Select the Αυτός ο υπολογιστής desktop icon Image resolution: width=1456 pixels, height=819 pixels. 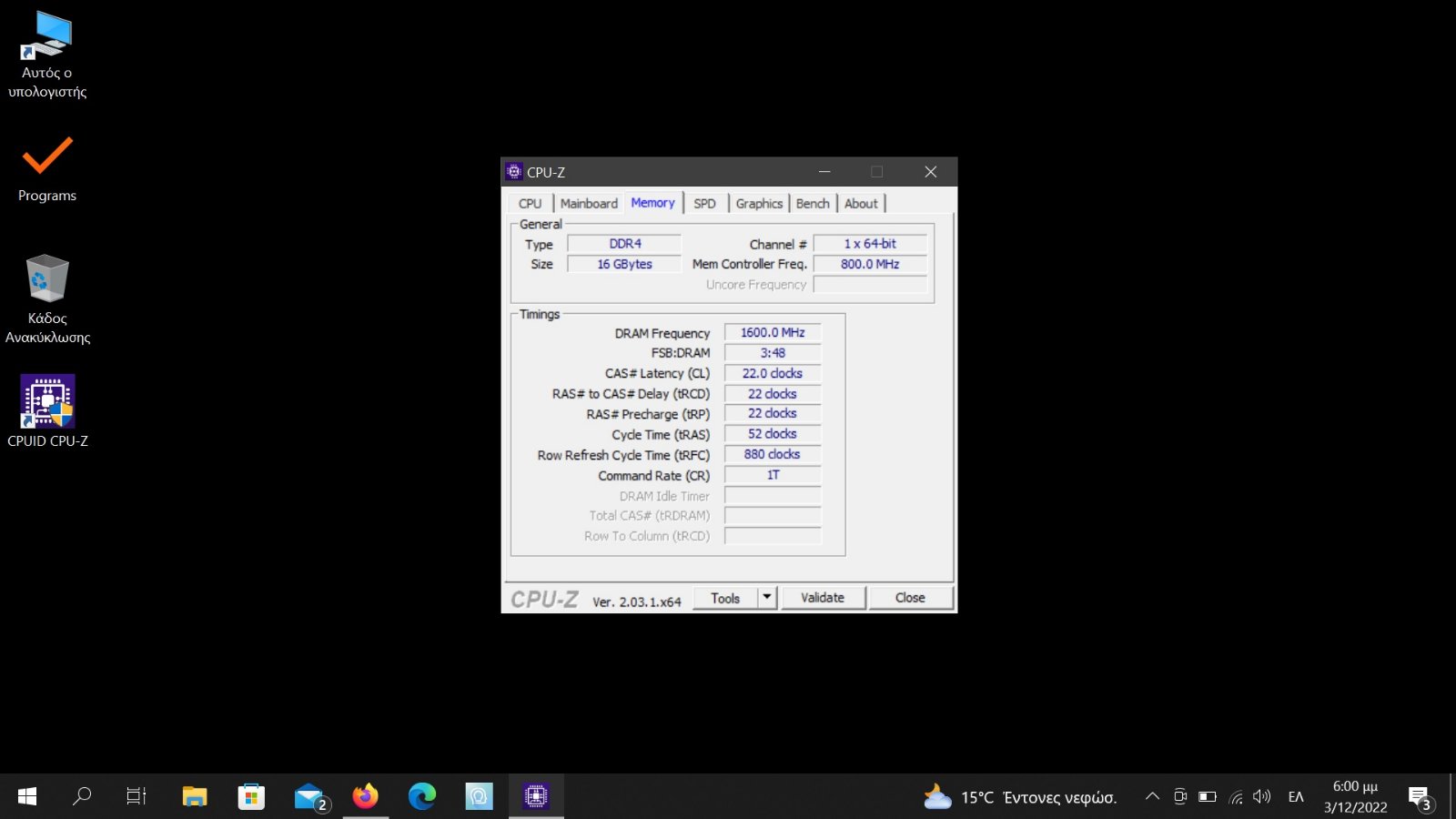(x=47, y=55)
